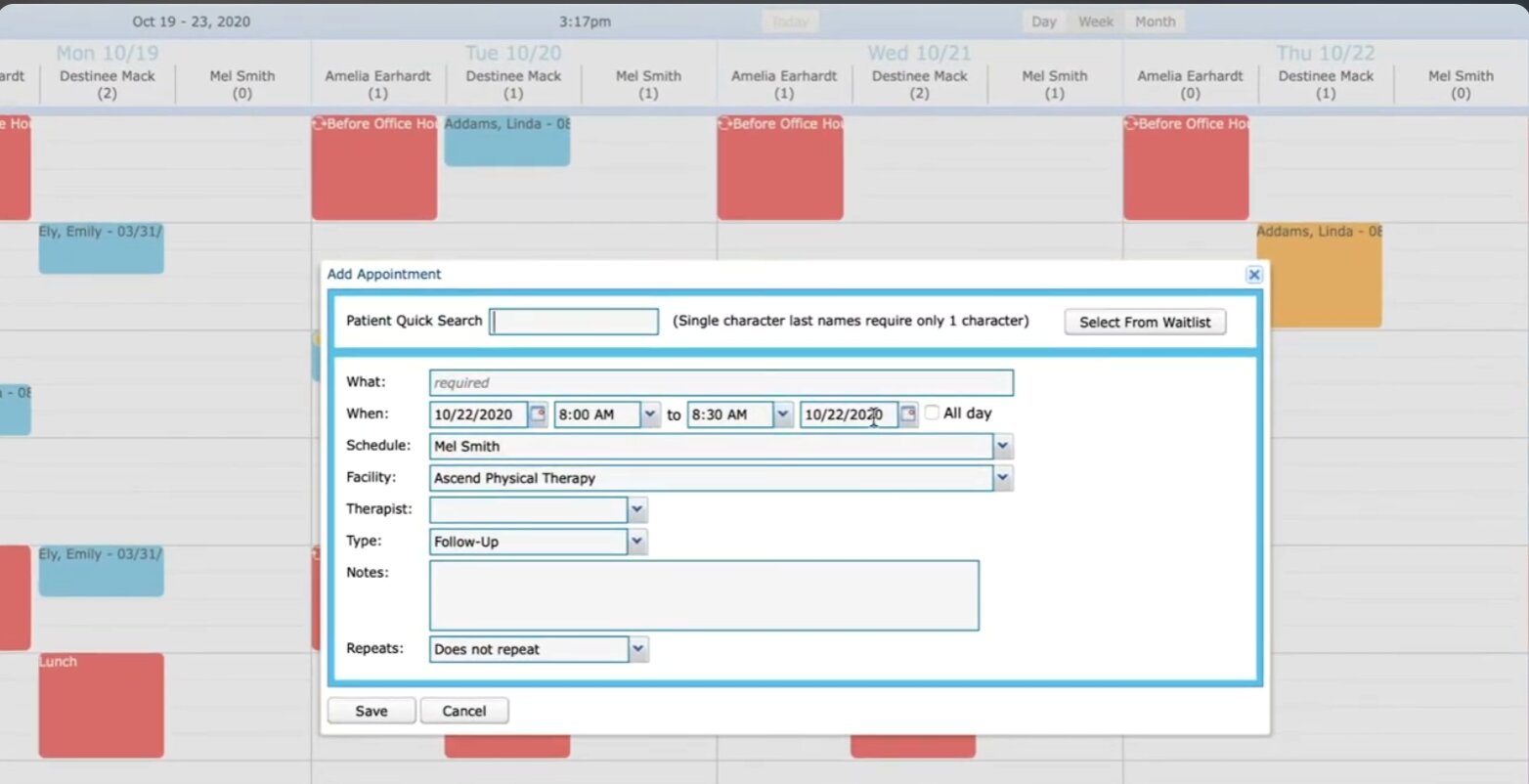Focus the Patient Quick Search field
This screenshot has width=1529, height=784.
(574, 322)
